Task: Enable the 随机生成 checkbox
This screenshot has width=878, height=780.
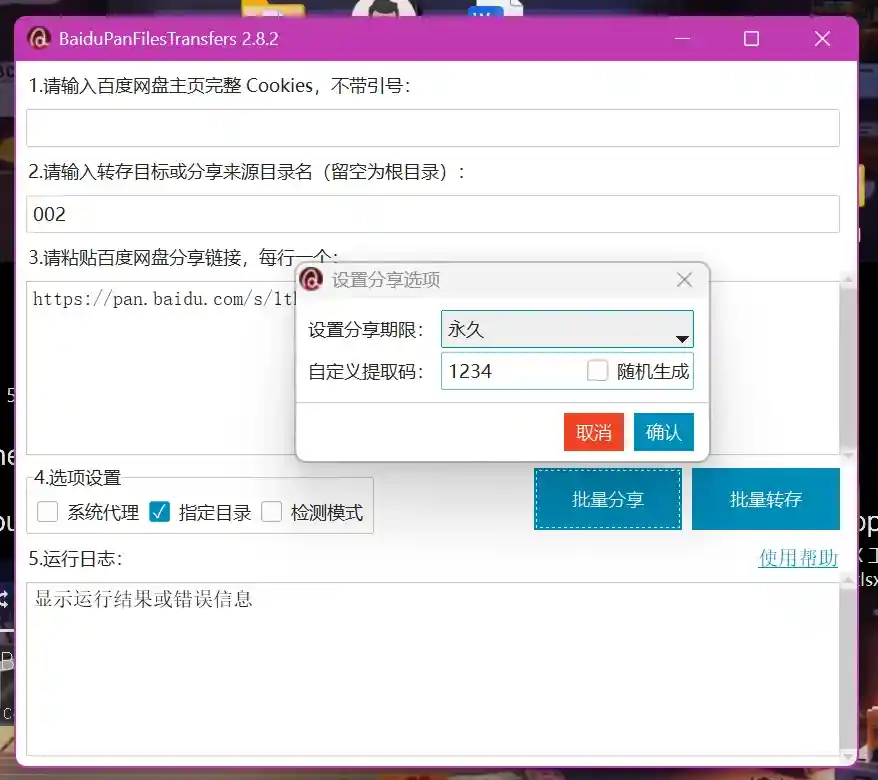Action: (x=597, y=371)
